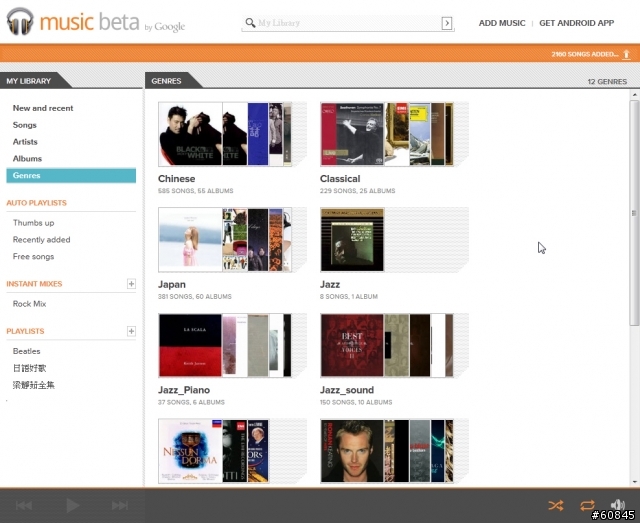640x523 pixels.
Task: Open the Japan genre album art
Action: (225, 240)
